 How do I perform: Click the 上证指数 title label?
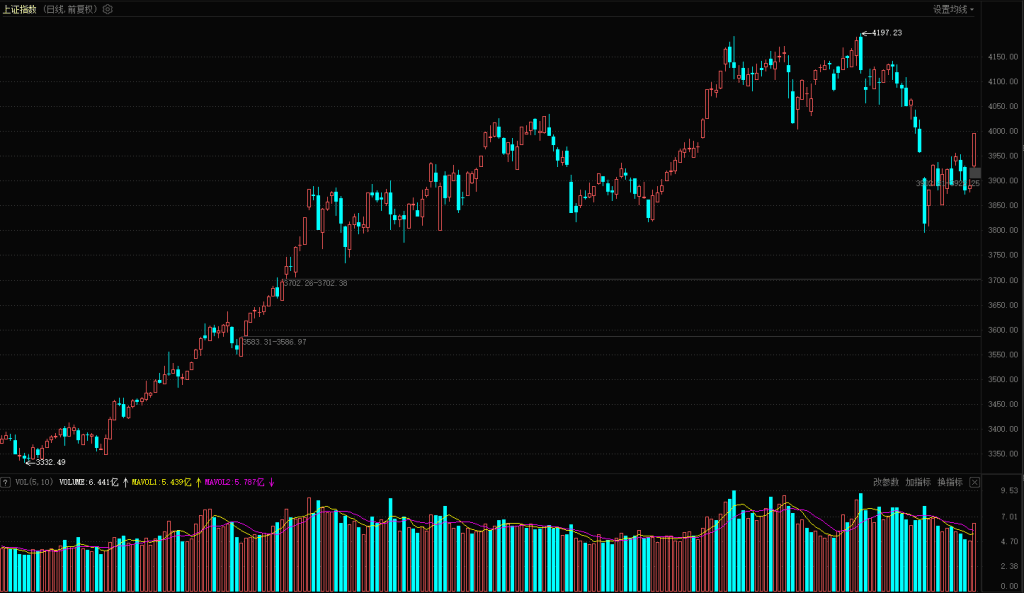point(19,9)
